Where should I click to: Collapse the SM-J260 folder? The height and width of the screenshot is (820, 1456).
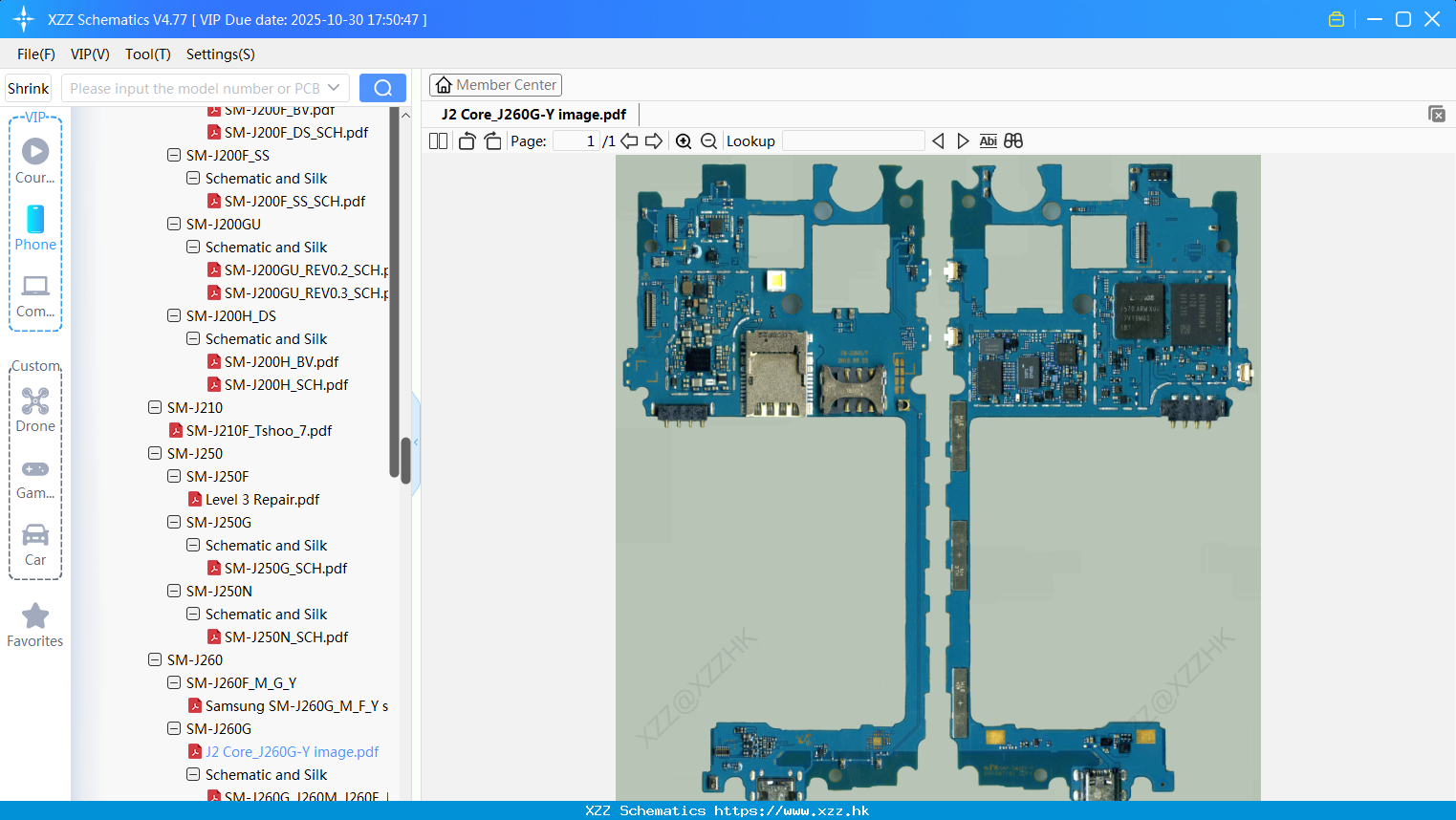[x=155, y=659]
